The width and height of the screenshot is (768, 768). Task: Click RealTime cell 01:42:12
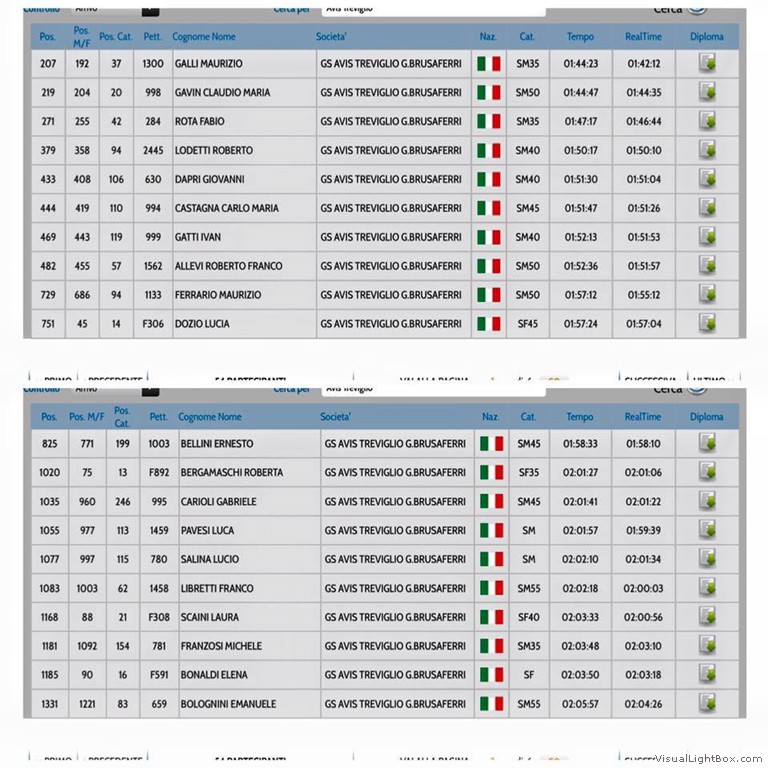tap(644, 63)
